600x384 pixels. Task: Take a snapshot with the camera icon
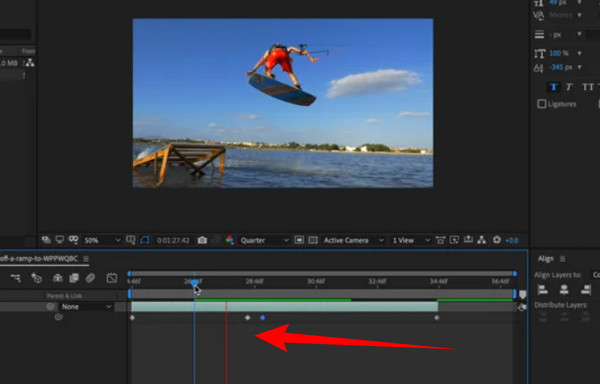[202, 240]
